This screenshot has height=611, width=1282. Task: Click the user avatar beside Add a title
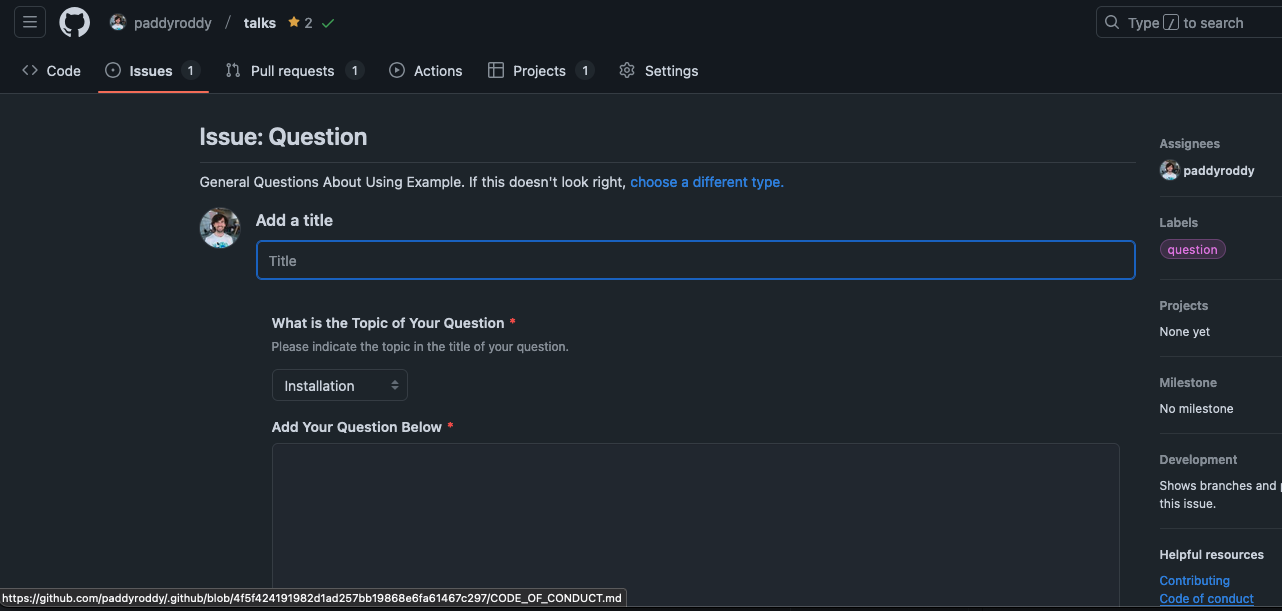220,228
